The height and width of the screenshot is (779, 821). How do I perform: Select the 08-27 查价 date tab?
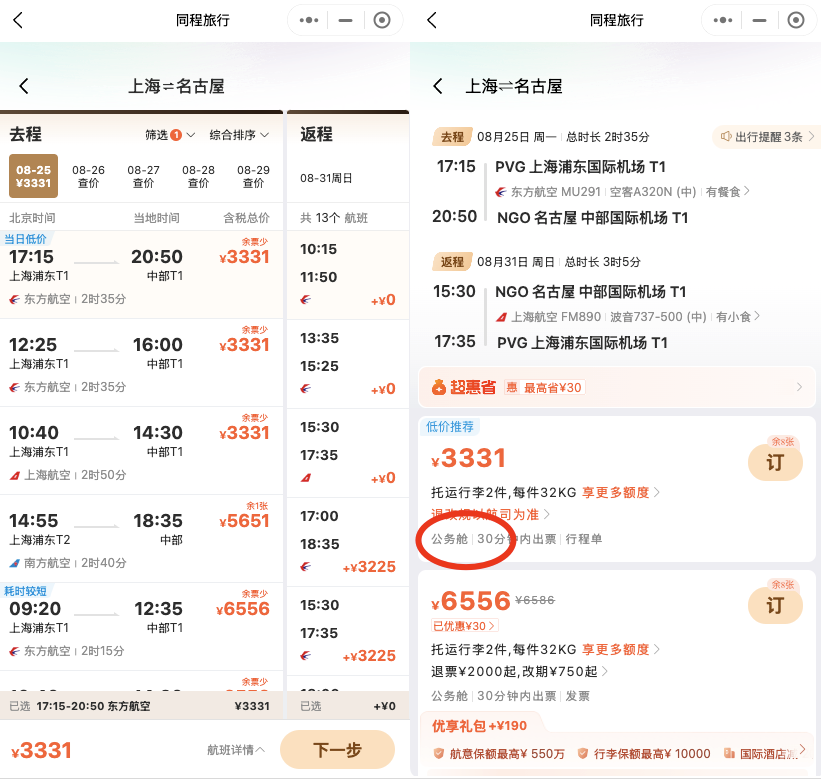point(143,176)
